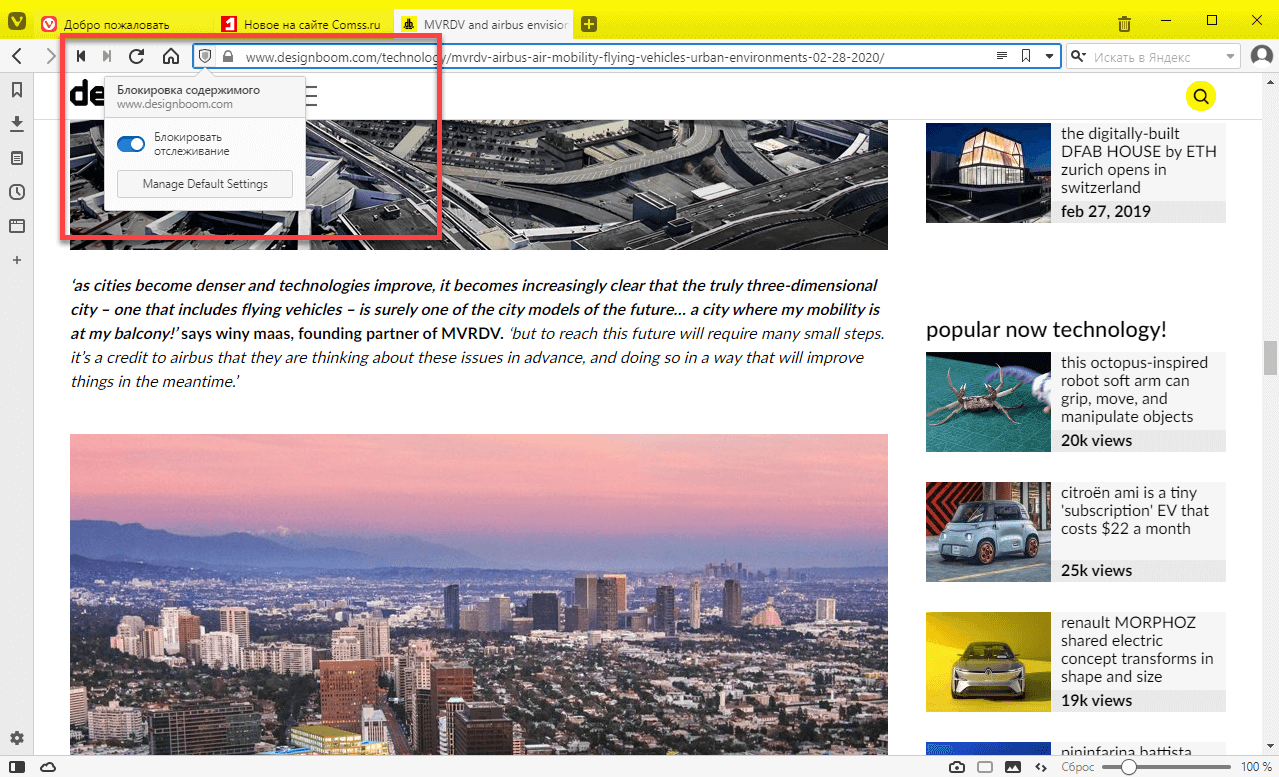Image resolution: width=1279 pixels, height=777 pixels.
Task: Click the Vivaldi profile avatar icon
Action: tap(1262, 55)
